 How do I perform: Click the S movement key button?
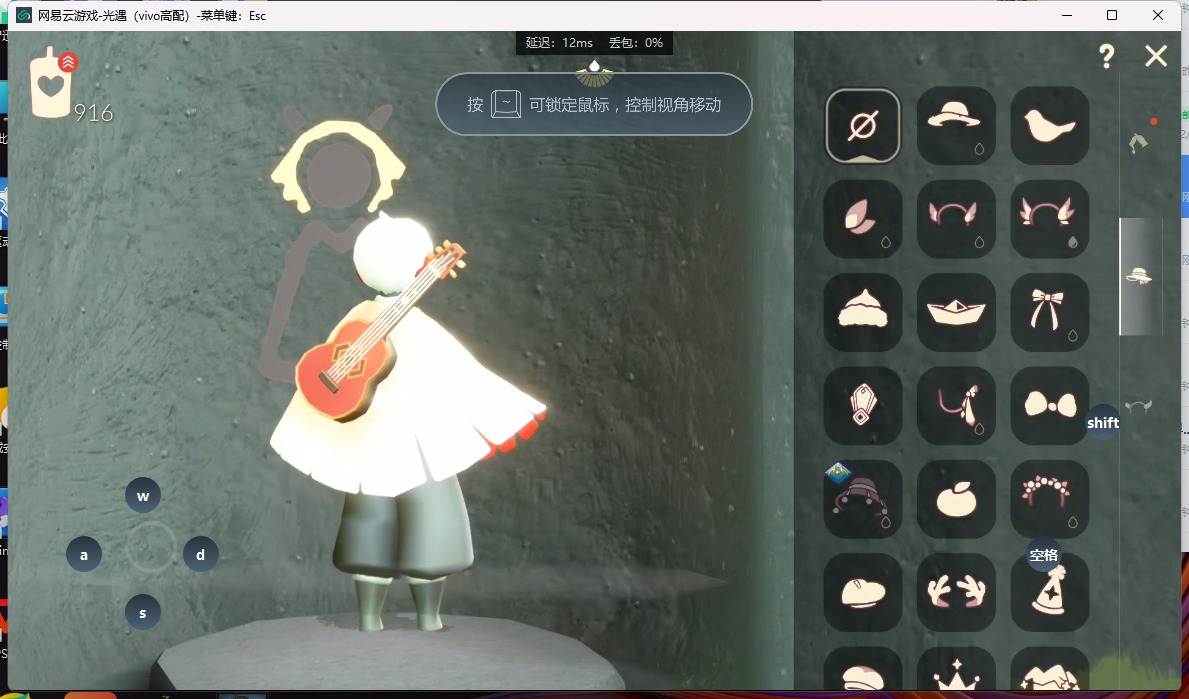coord(143,613)
